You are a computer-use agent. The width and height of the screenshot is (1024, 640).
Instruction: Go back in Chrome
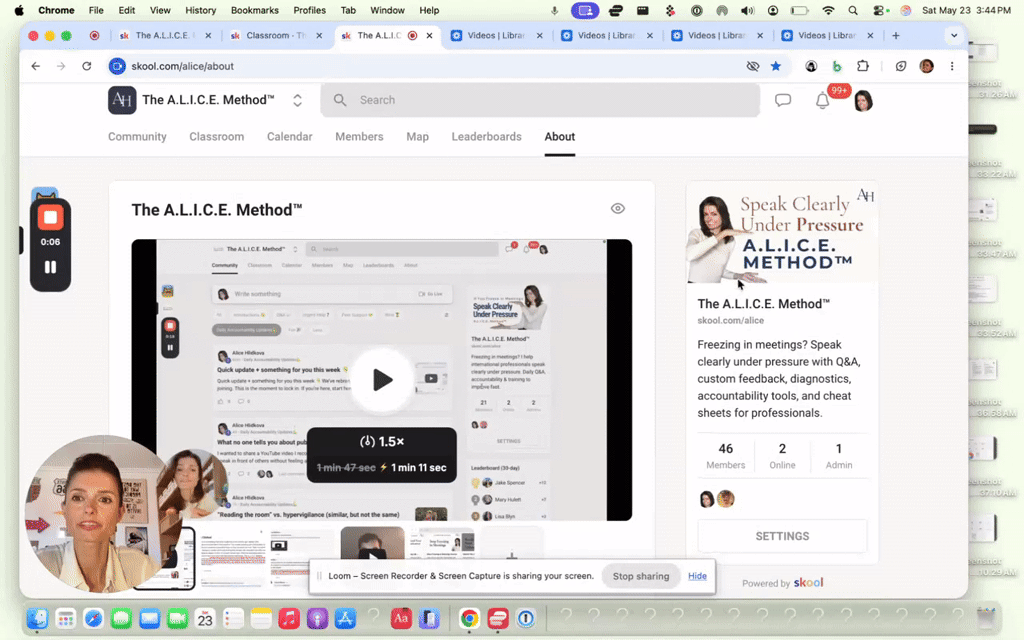point(36,66)
